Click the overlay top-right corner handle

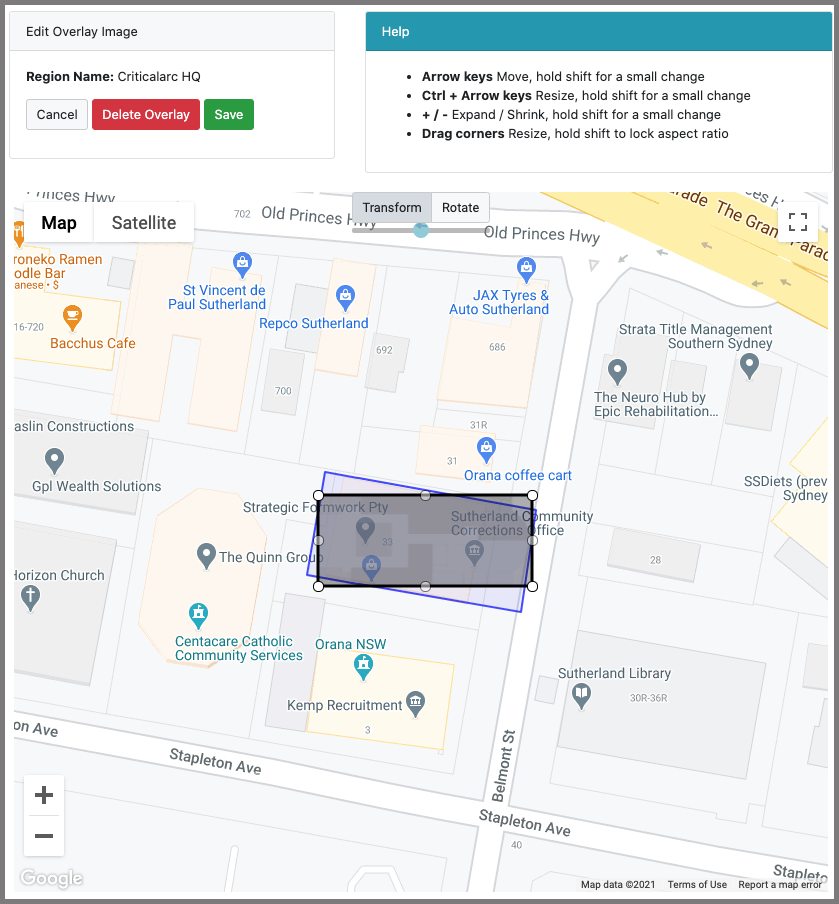click(x=532, y=495)
